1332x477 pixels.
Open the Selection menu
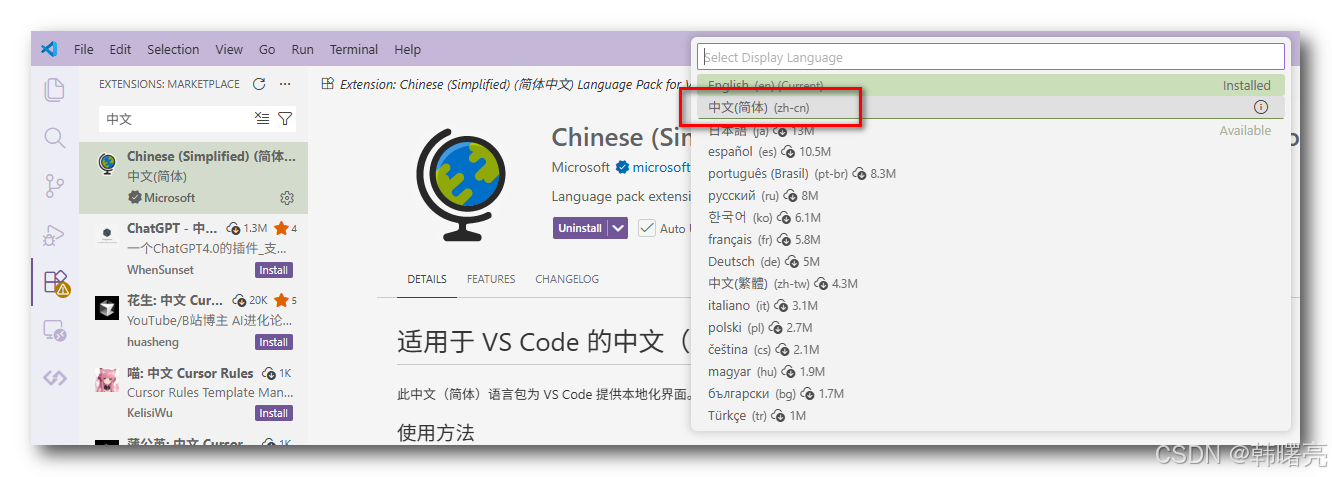click(173, 49)
